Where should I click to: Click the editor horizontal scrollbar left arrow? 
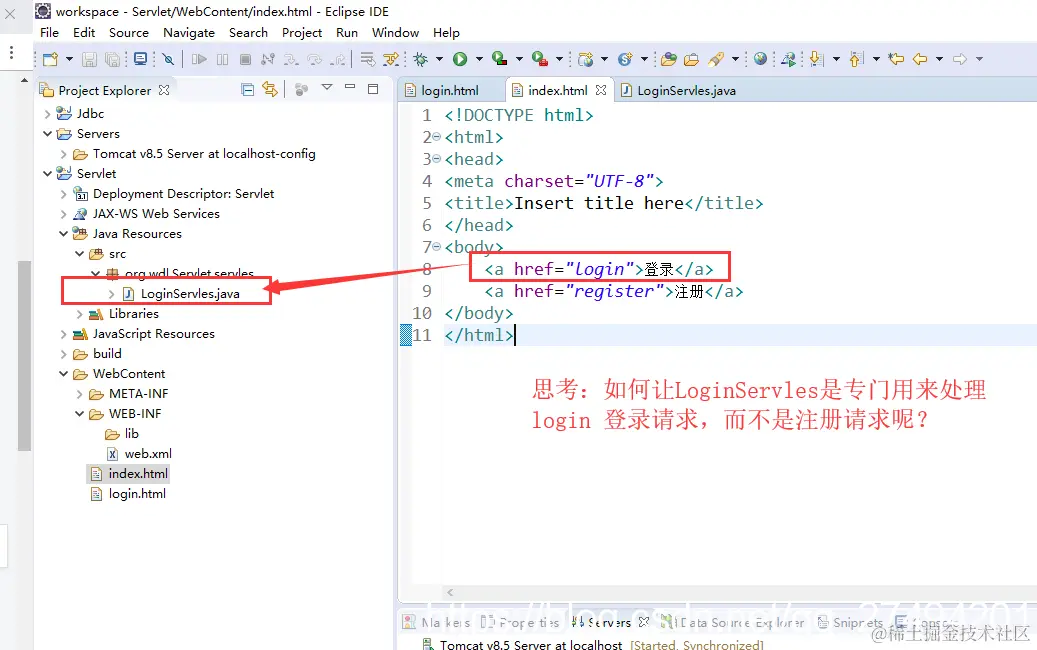450,592
